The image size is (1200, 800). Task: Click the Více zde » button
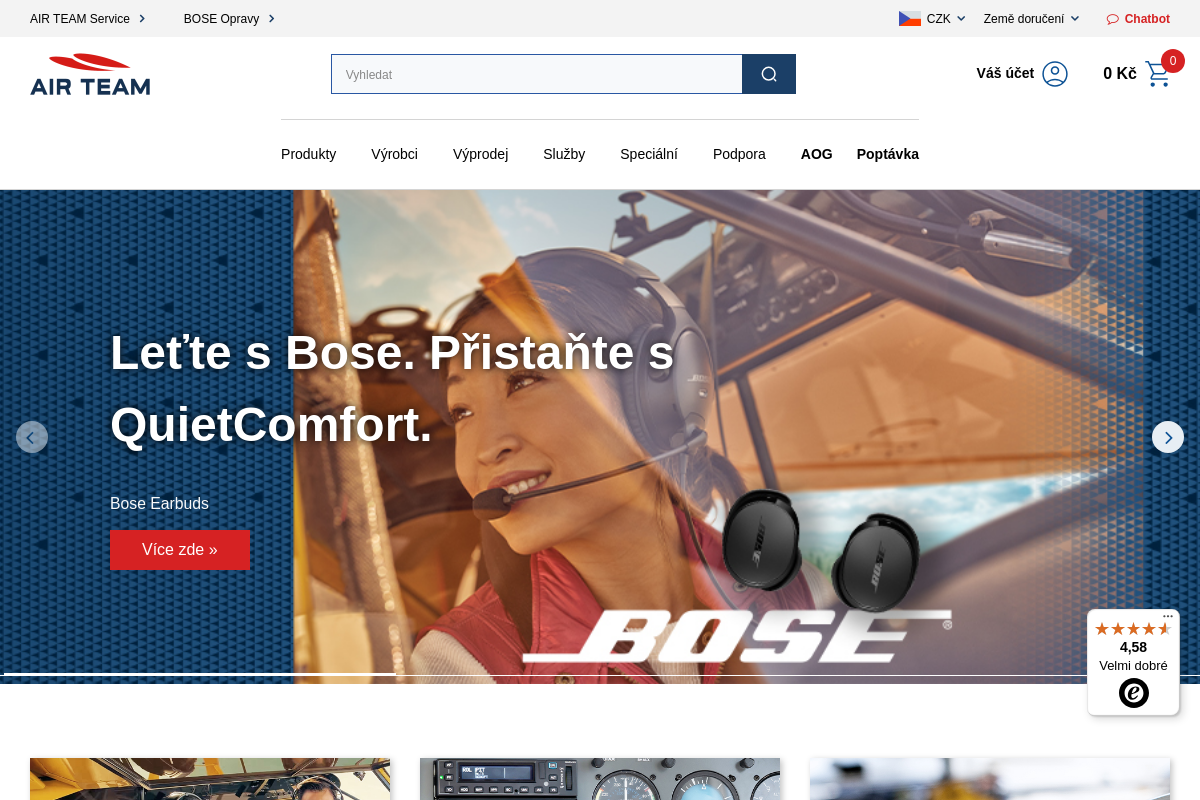pyautogui.click(x=180, y=549)
